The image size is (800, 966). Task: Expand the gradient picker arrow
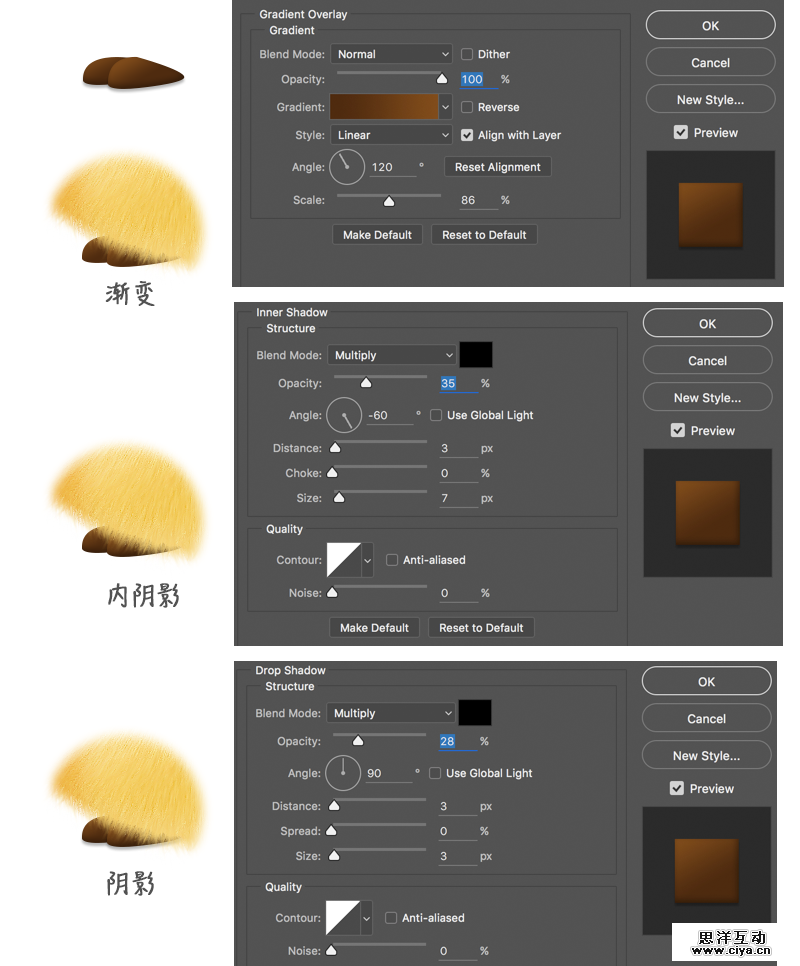445,107
